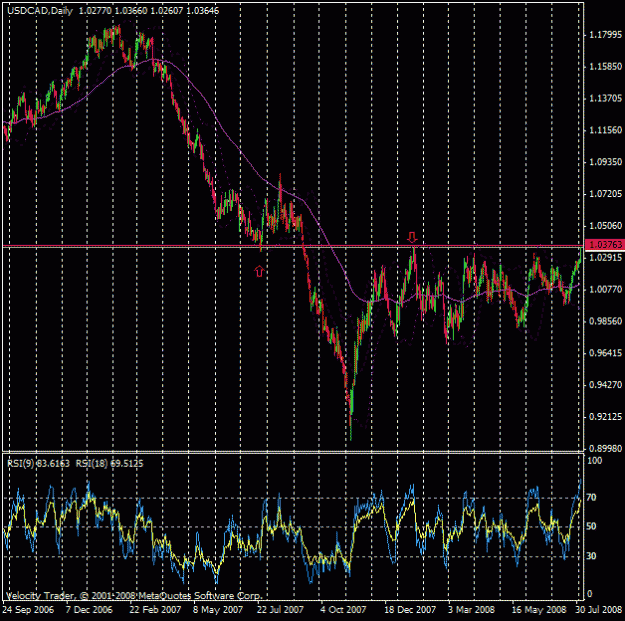Click the RSI scale value 50
Screen dimensions: 625x621
pos(592,526)
